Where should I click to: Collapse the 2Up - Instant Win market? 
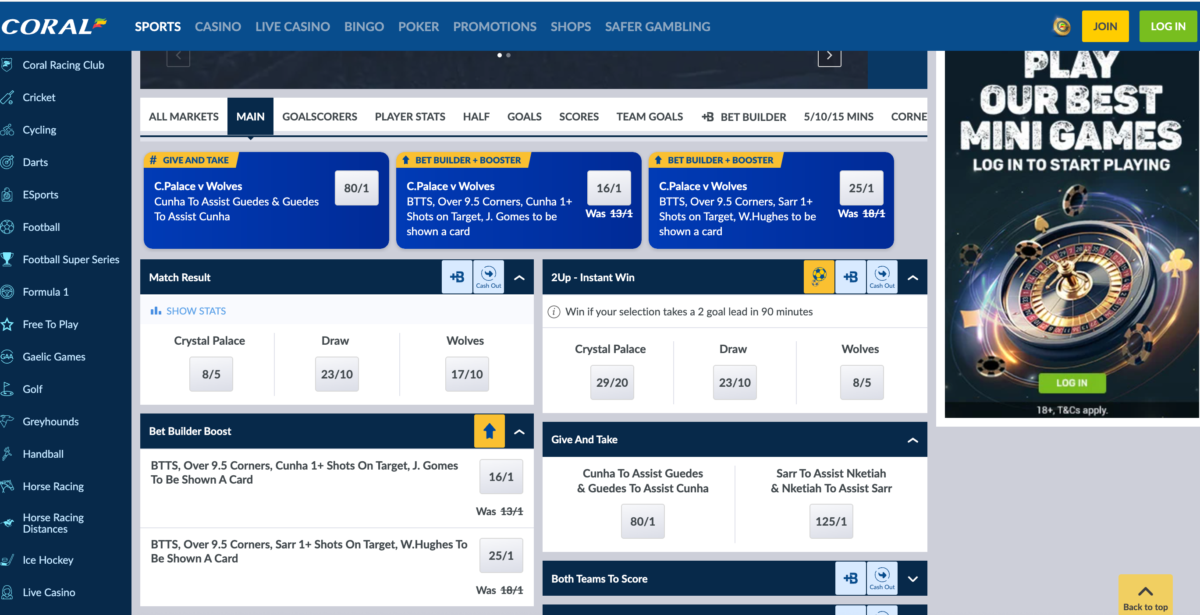912,278
